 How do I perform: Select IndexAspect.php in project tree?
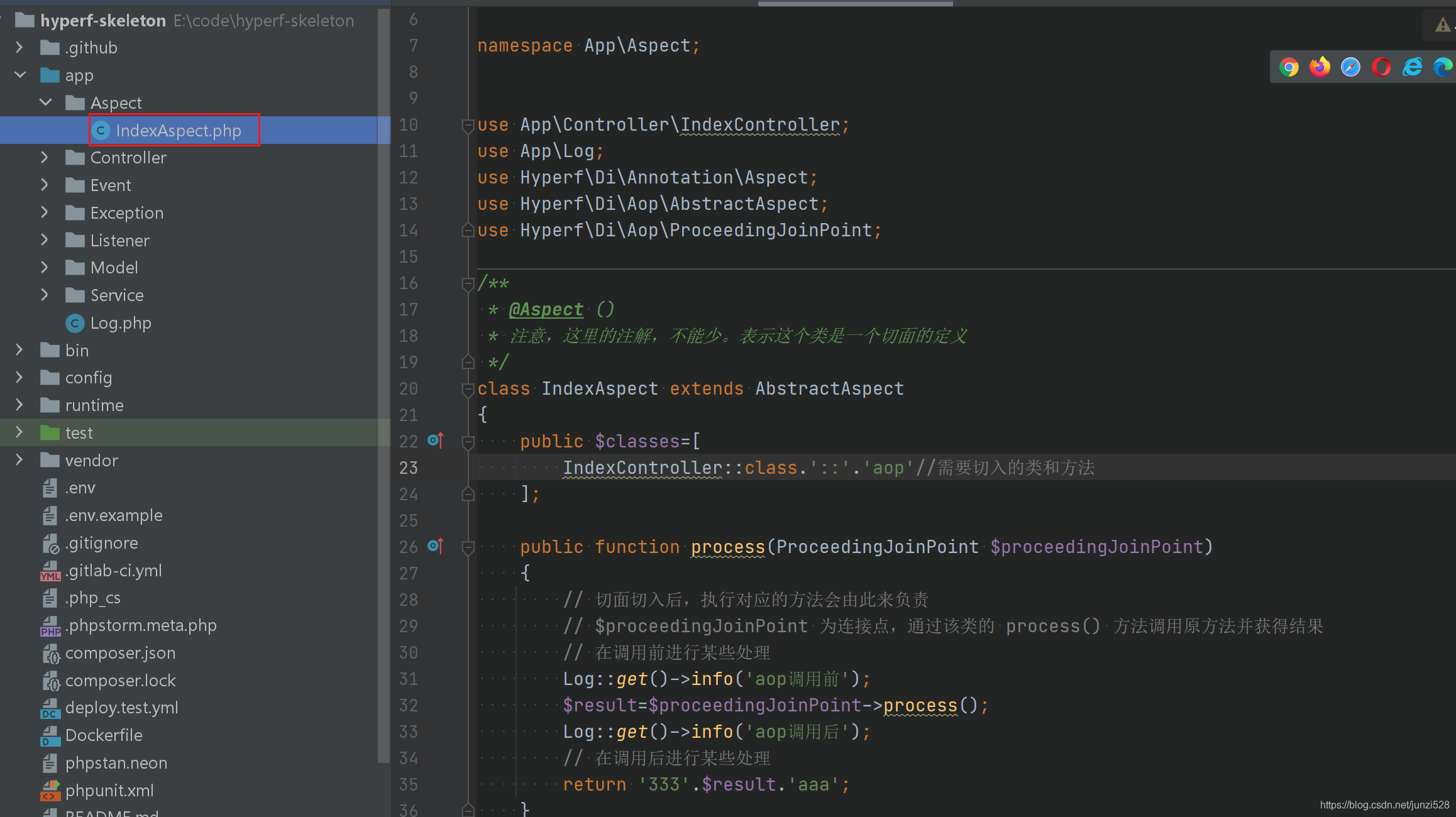178,130
